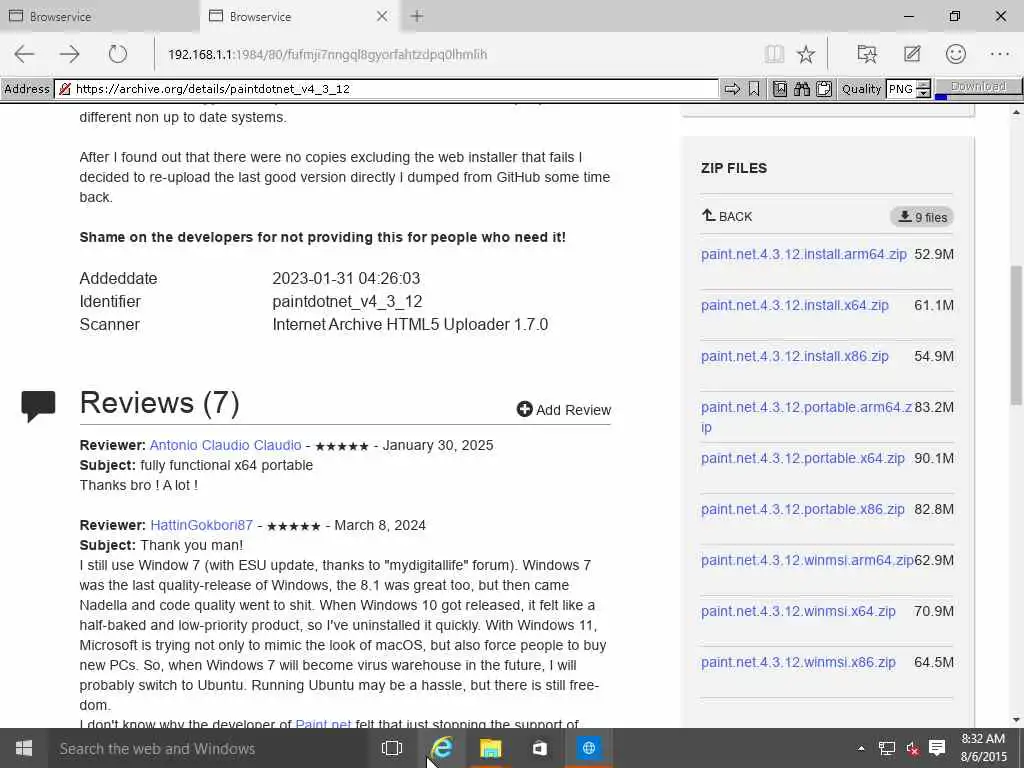Click identifier value paintdotnet_v4_3_12
The width and height of the screenshot is (1024, 768).
(347, 301)
